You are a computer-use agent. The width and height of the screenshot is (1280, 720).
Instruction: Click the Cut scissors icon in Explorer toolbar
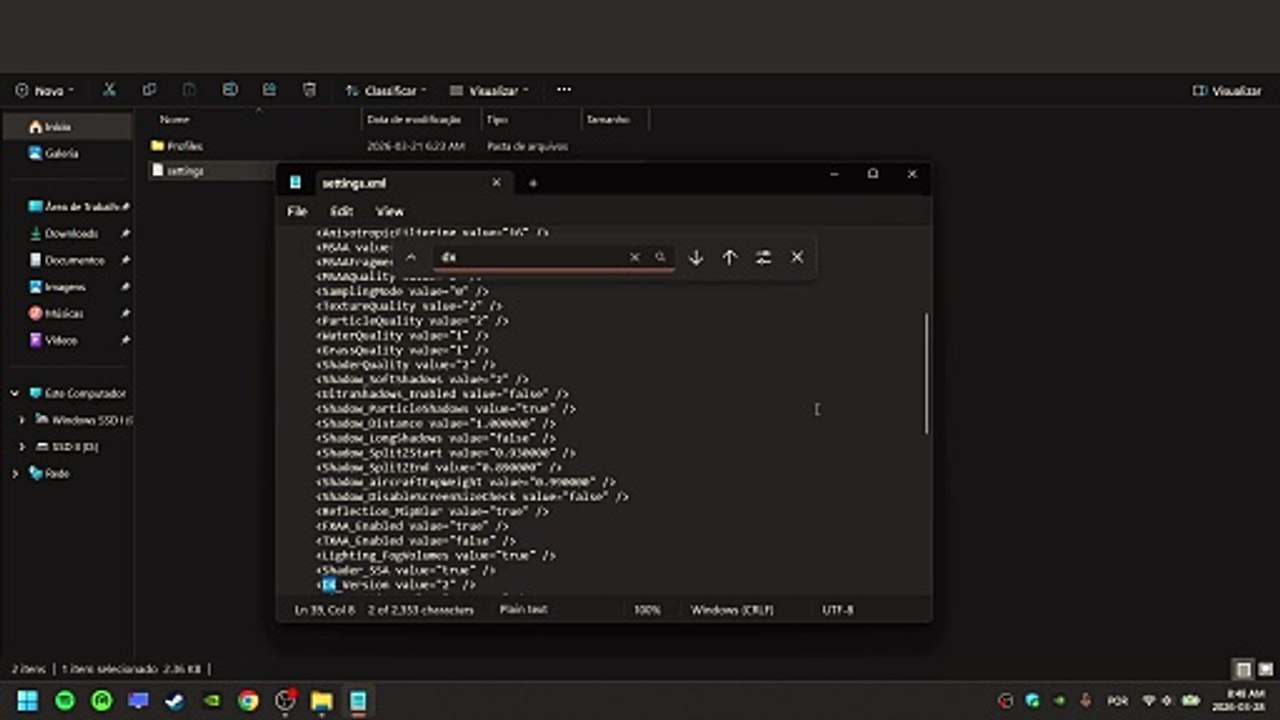pyautogui.click(x=109, y=90)
